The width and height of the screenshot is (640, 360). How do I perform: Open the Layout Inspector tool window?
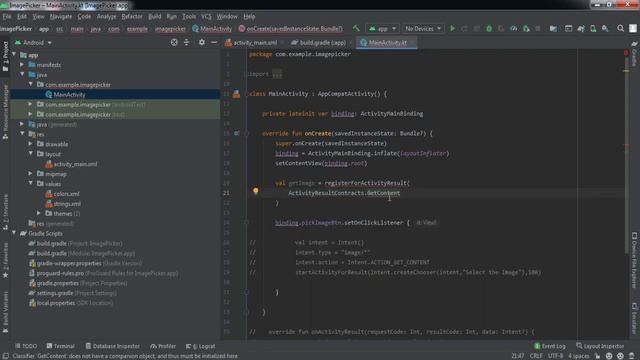[x=600, y=346]
